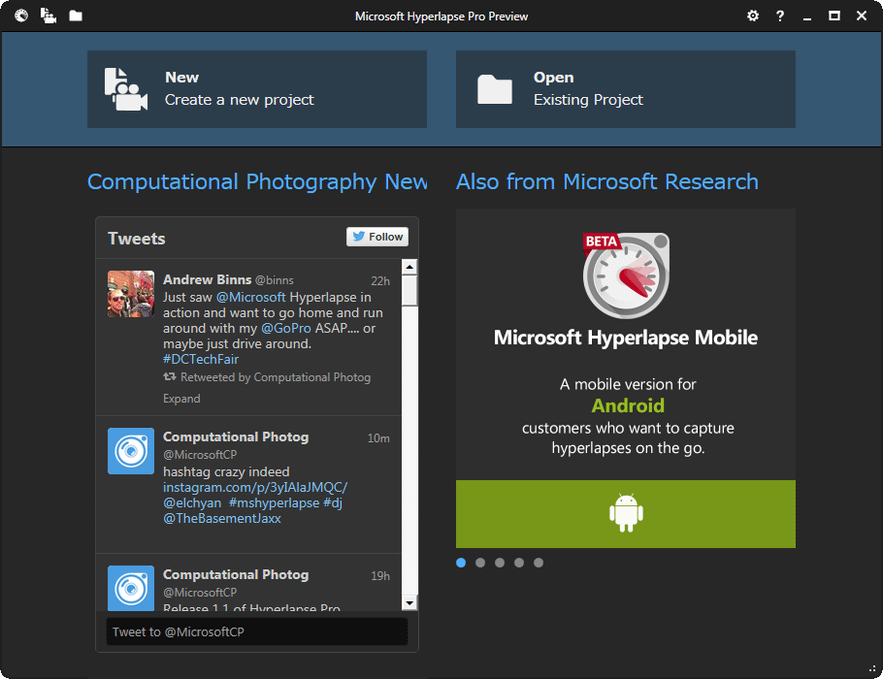Click the tweets scrollbar up arrow
The height and width of the screenshot is (679, 883).
point(409,267)
